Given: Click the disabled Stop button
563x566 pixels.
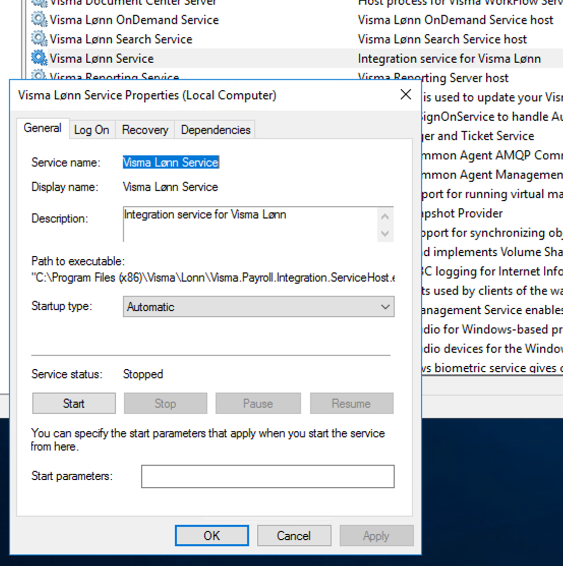Looking at the screenshot, I should tap(166, 403).
